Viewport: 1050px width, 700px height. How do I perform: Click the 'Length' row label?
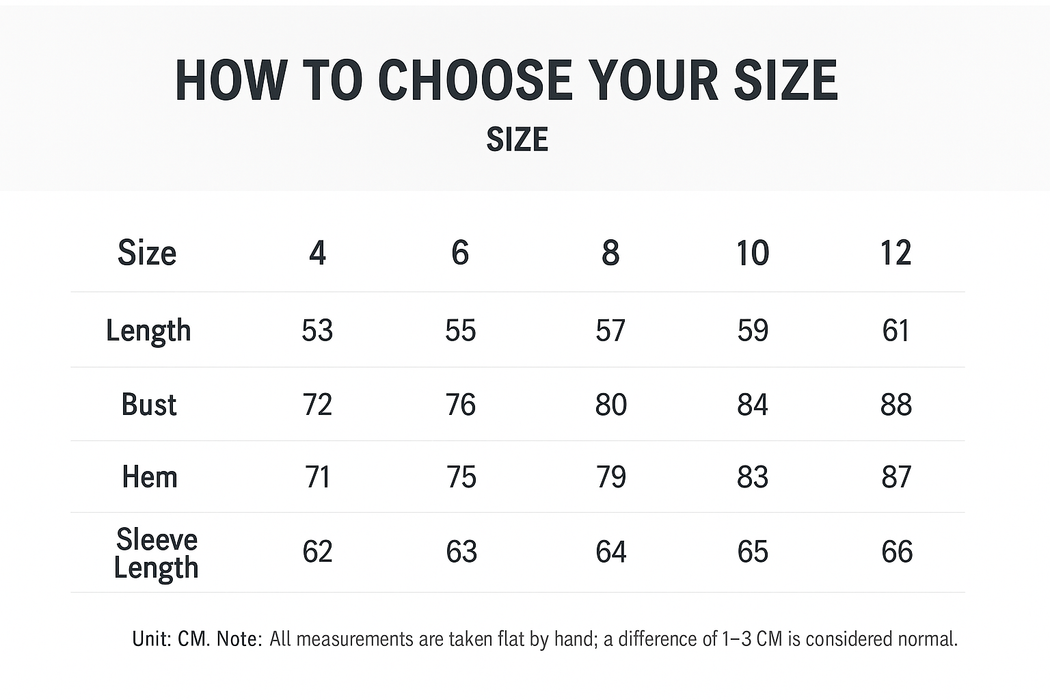148,331
